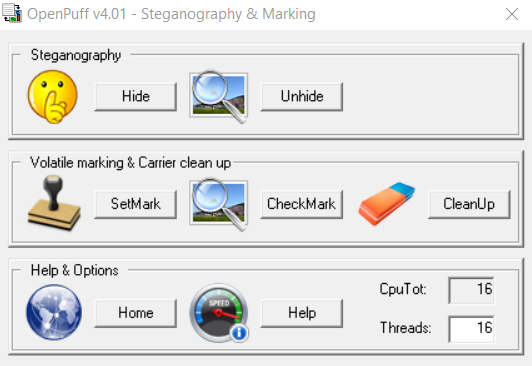Click the CpuTot: label

click(403, 290)
